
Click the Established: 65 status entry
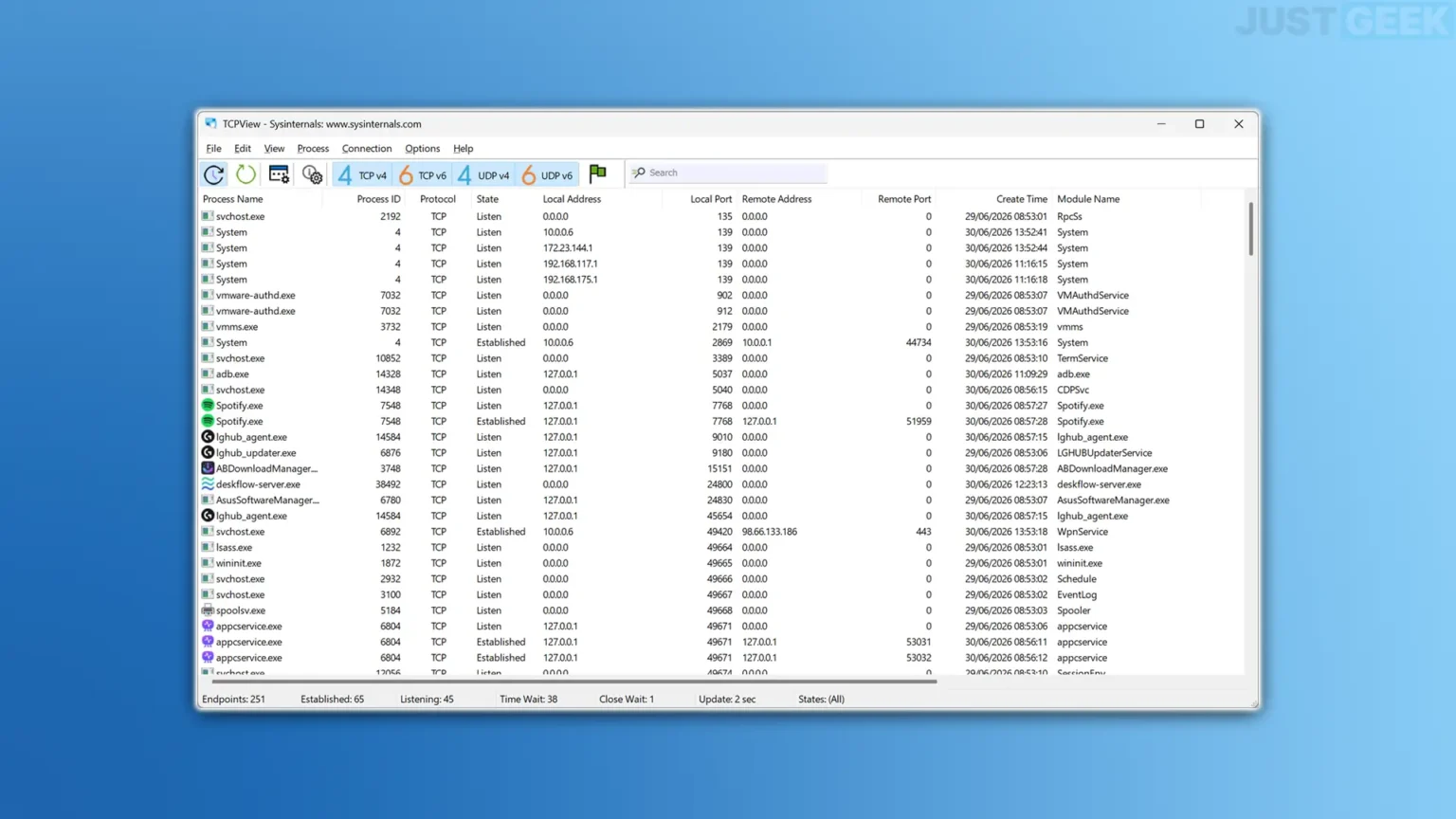tap(332, 700)
